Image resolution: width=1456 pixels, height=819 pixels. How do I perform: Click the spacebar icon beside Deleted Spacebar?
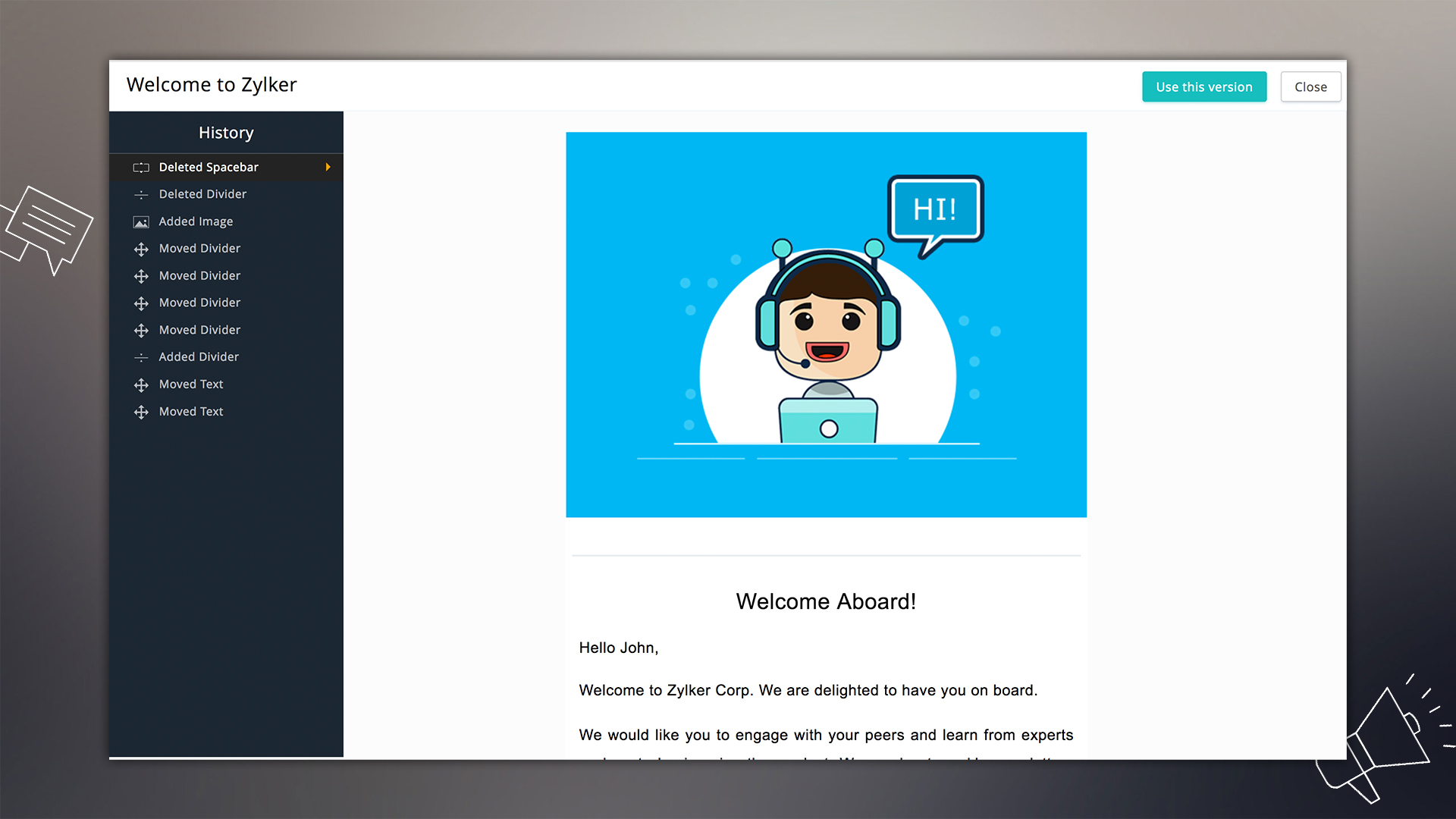tap(141, 168)
